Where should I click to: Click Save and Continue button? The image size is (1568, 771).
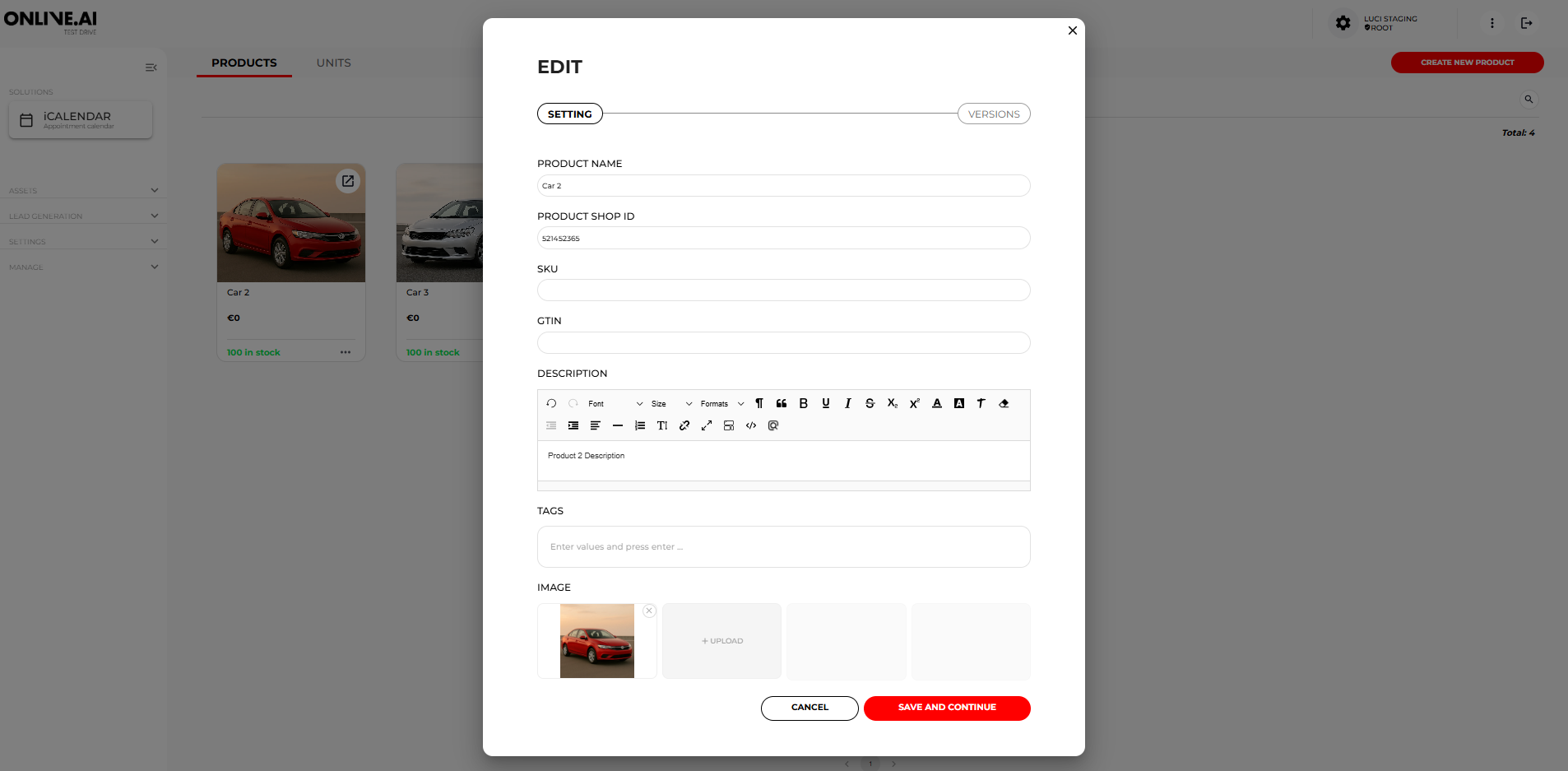pyautogui.click(x=946, y=708)
